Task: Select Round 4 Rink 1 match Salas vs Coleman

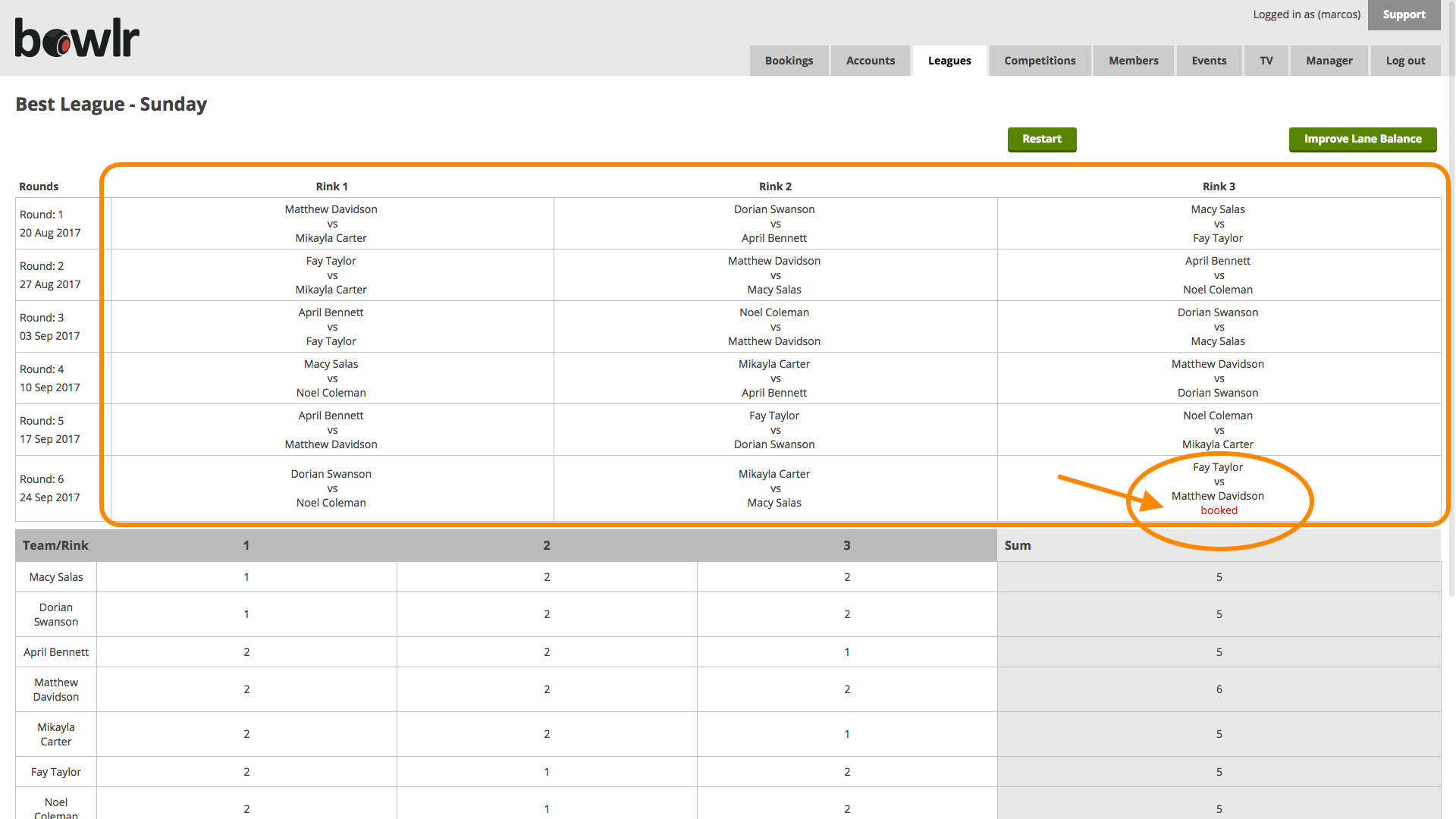Action: [331, 378]
